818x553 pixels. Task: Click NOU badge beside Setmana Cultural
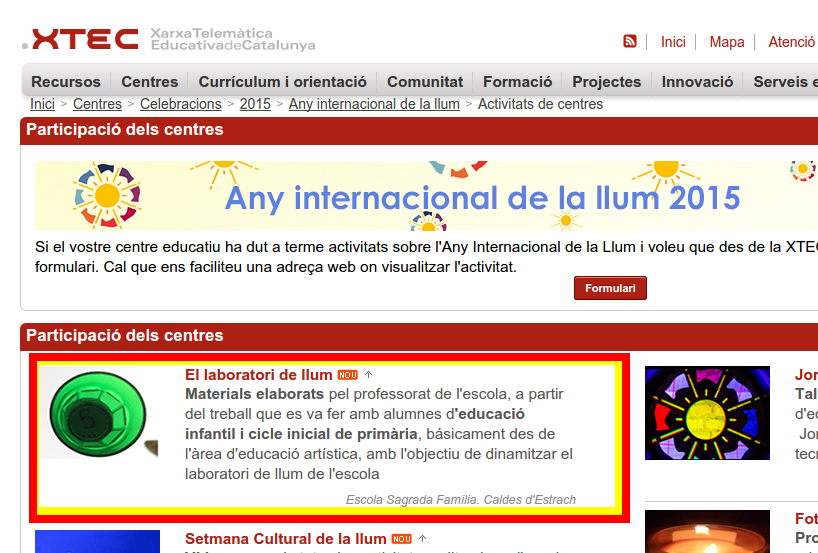pyautogui.click(x=402, y=539)
